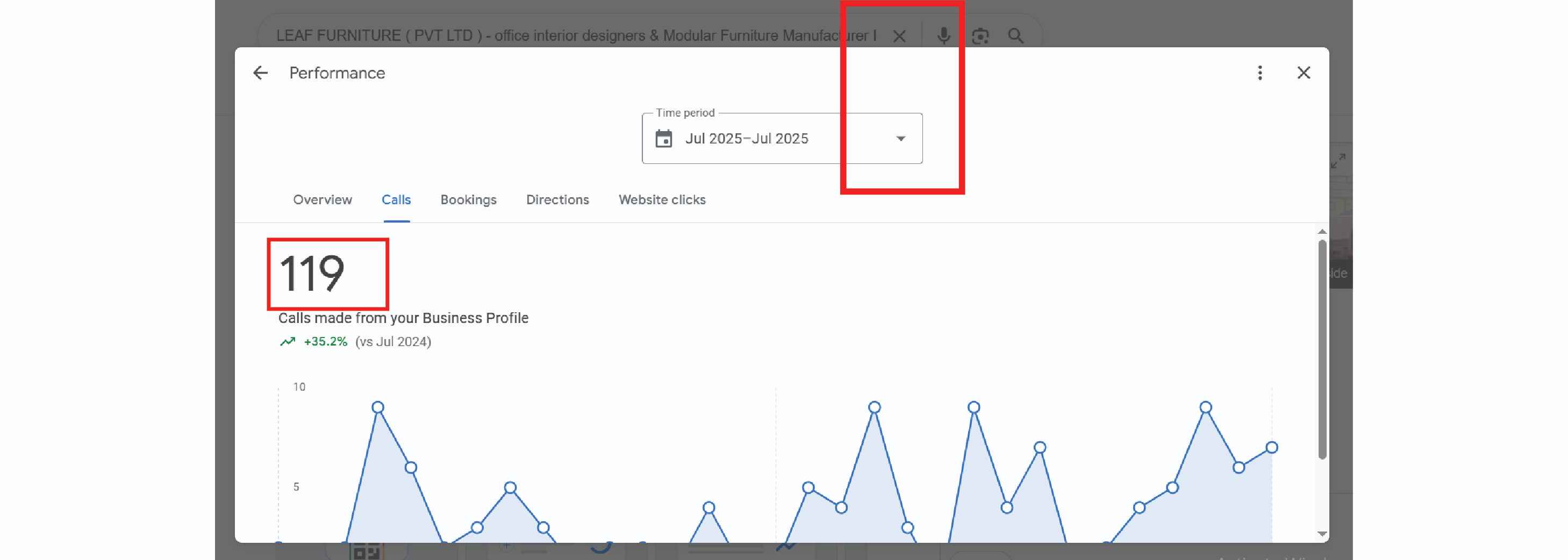Screen dimensions: 1568x560
Task: Click the calendar icon in Time period
Action: coord(663,139)
